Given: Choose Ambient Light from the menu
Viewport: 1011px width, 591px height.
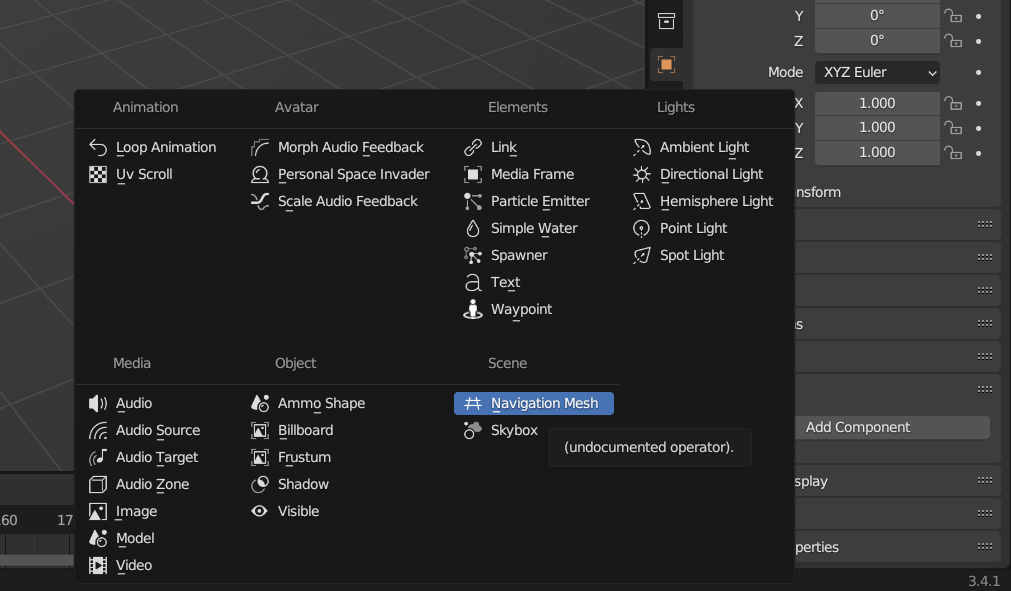Looking at the screenshot, I should click(x=704, y=147).
